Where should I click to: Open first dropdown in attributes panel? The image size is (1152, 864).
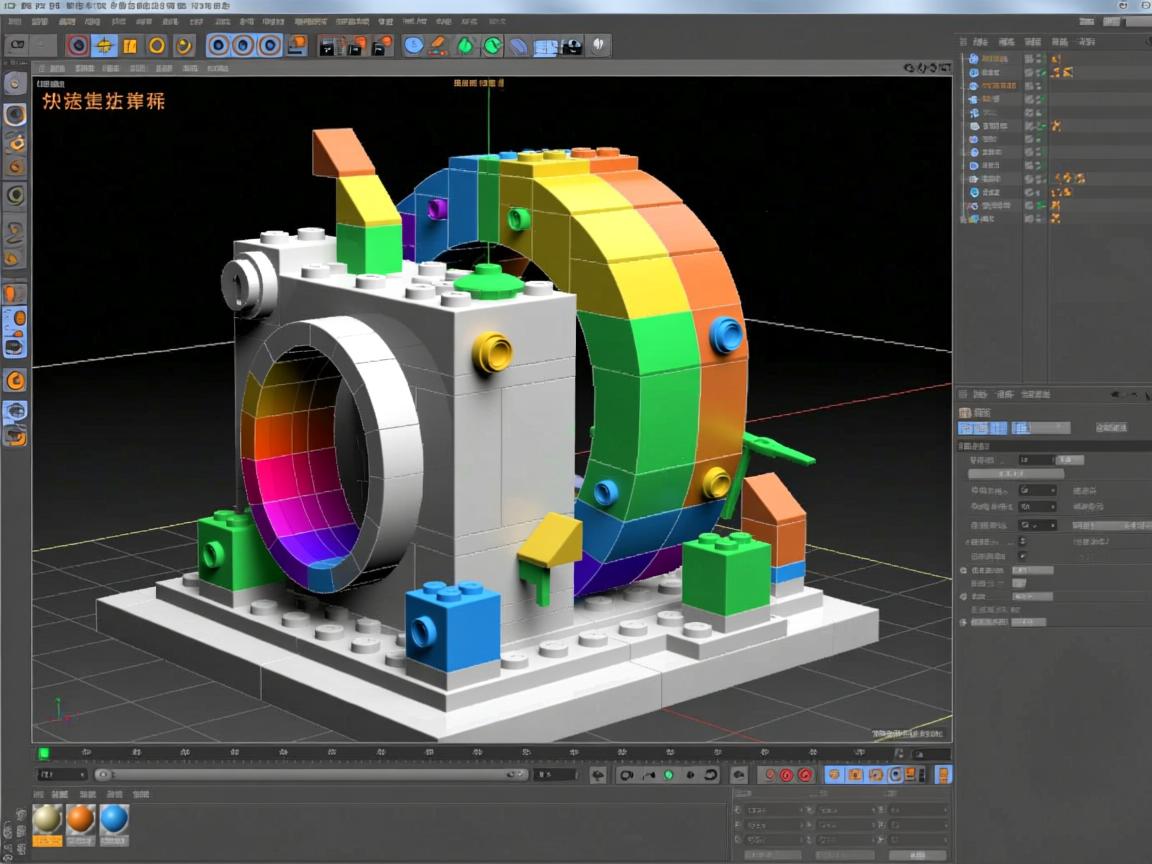[1037, 491]
